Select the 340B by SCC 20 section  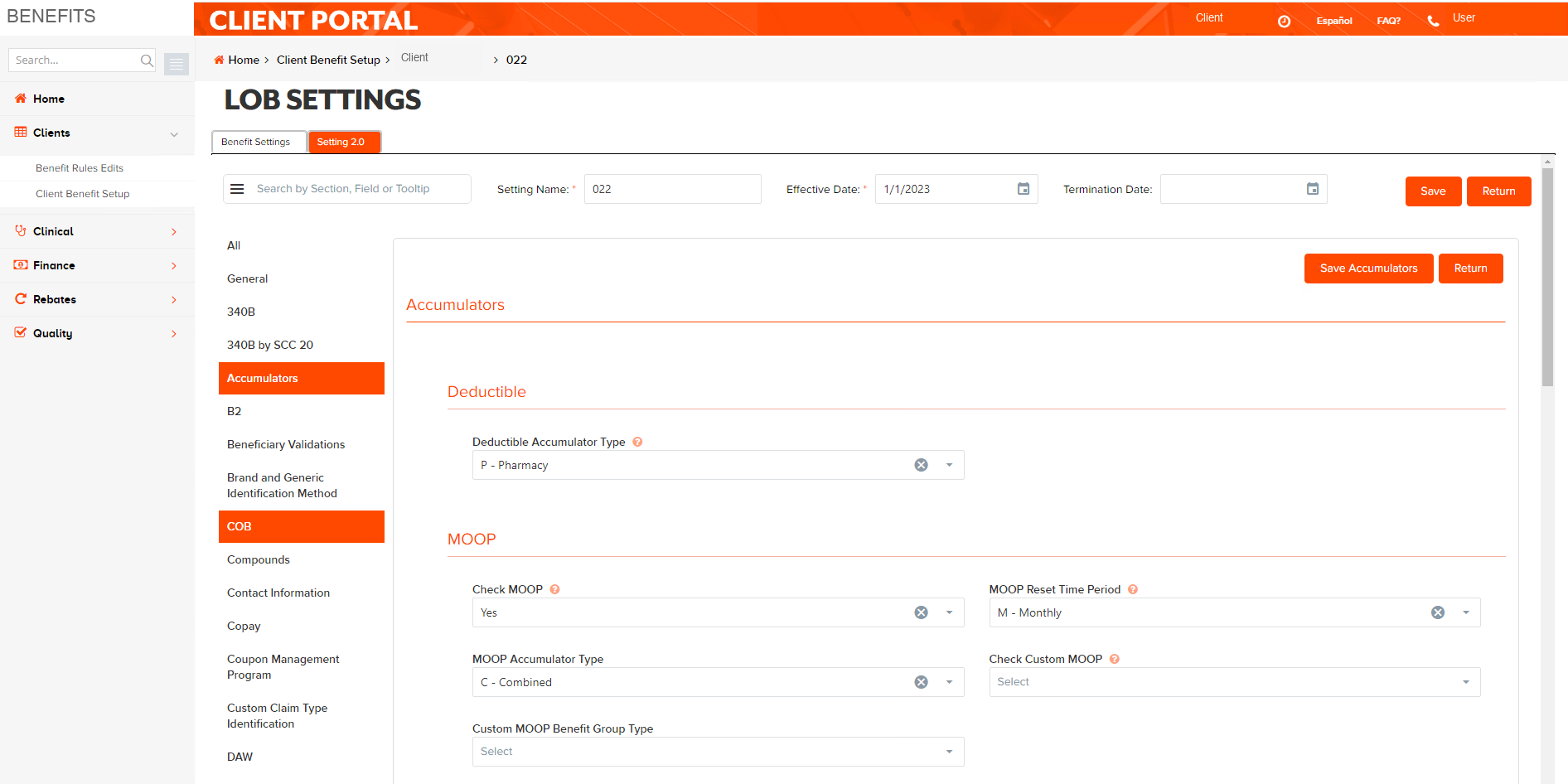pos(302,345)
